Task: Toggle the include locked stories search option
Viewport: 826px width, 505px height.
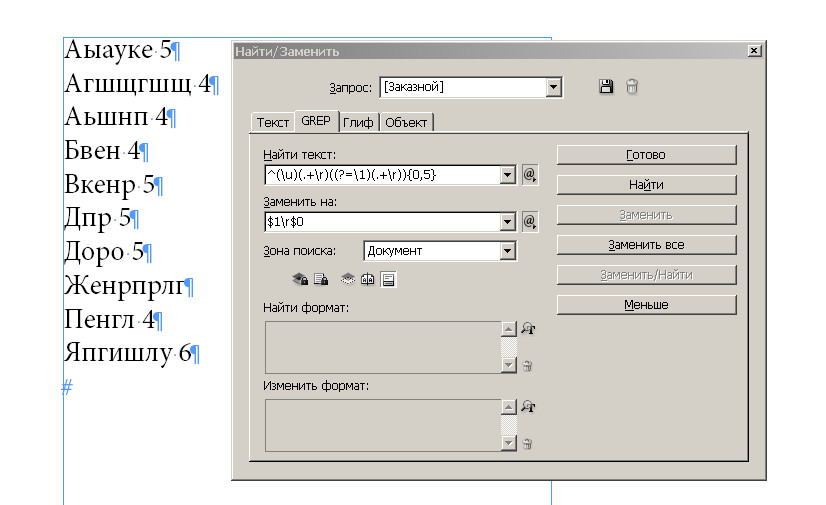Action: [321, 279]
